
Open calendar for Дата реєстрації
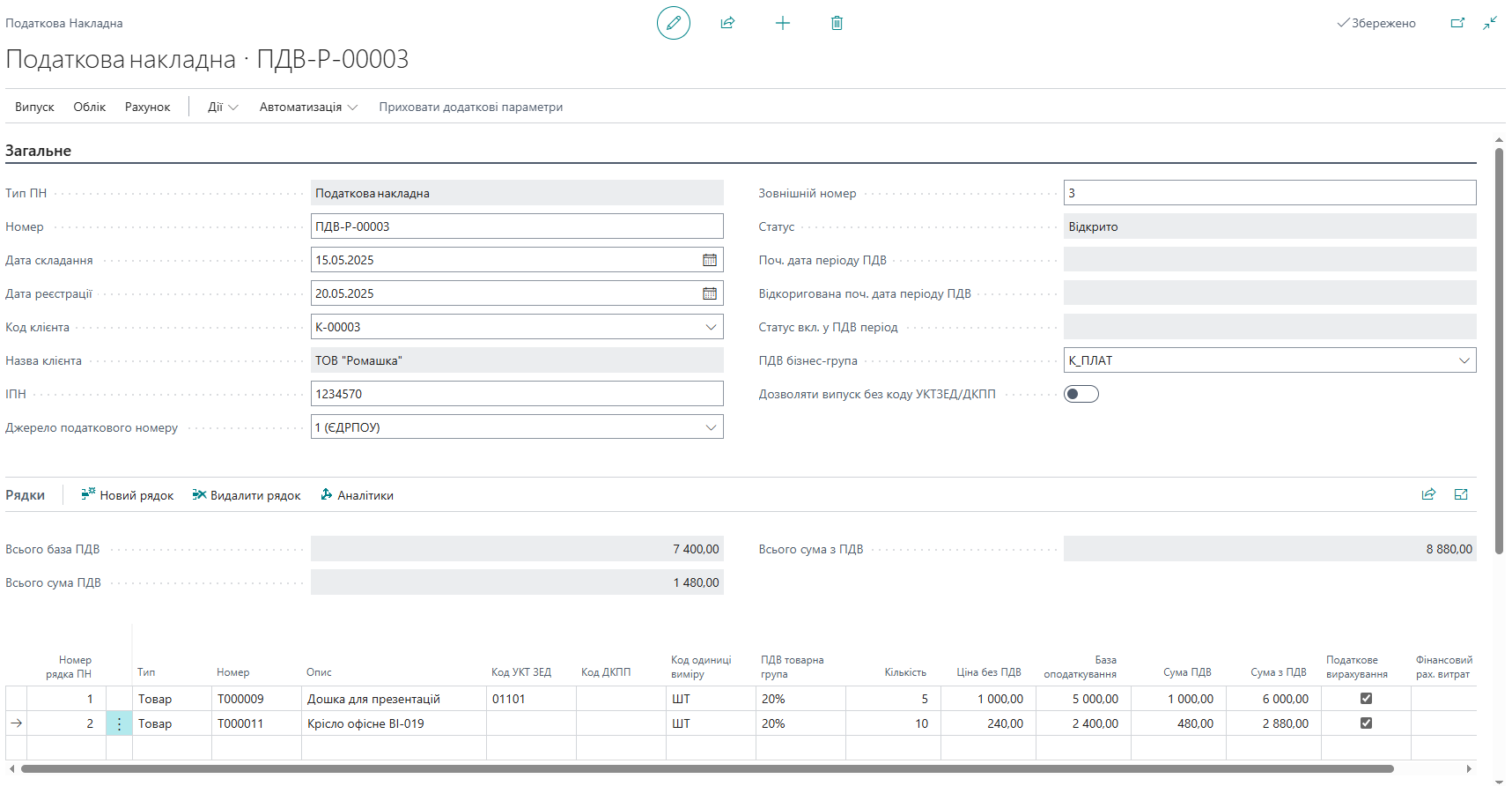tap(709, 293)
